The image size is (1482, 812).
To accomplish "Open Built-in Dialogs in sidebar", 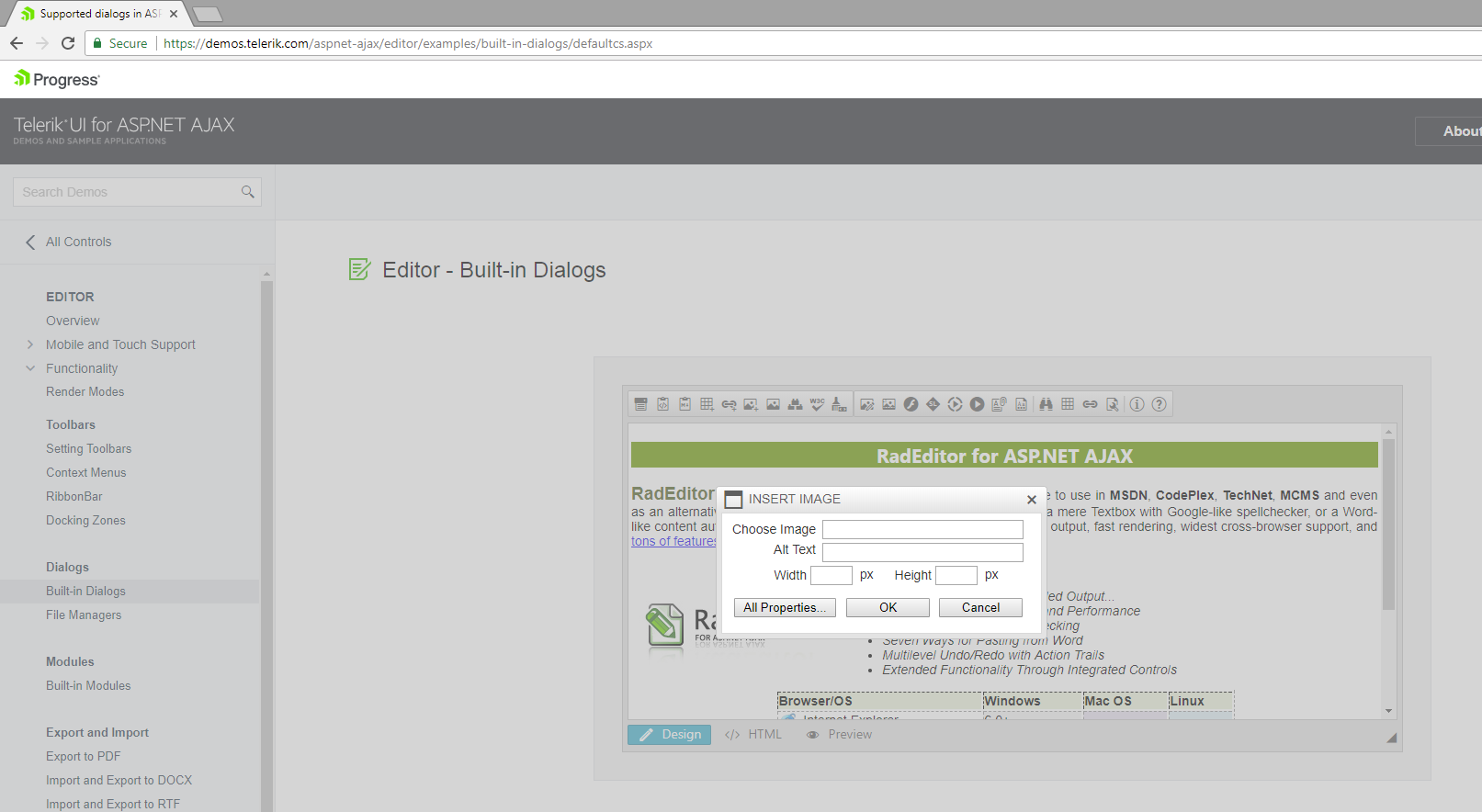I will tap(85, 592).
